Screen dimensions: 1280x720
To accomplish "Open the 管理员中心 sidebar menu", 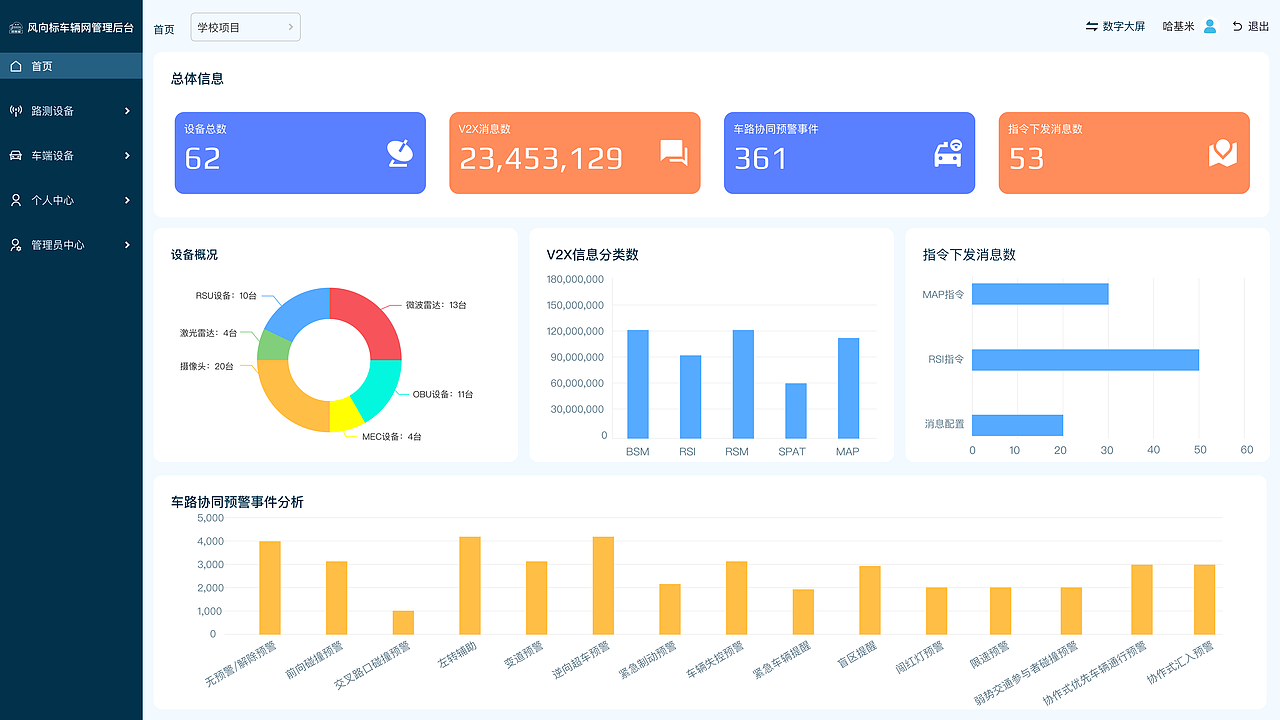I will click(71, 245).
